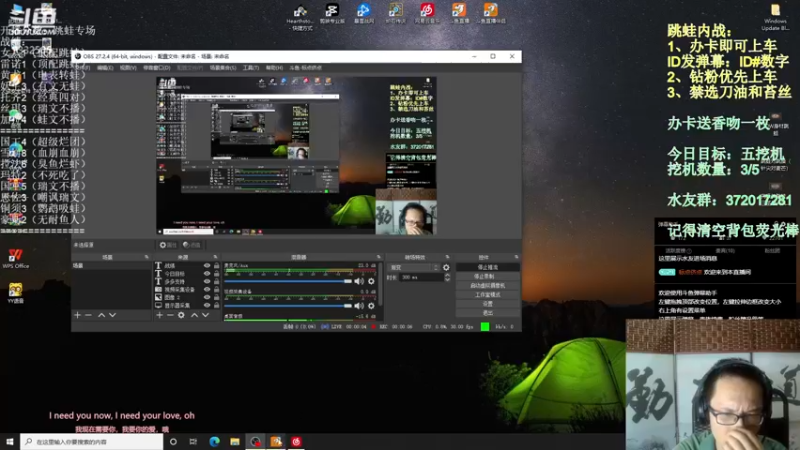Decrease transition duration with down arrow
Viewport: 800px width, 450px height.
[447, 280]
